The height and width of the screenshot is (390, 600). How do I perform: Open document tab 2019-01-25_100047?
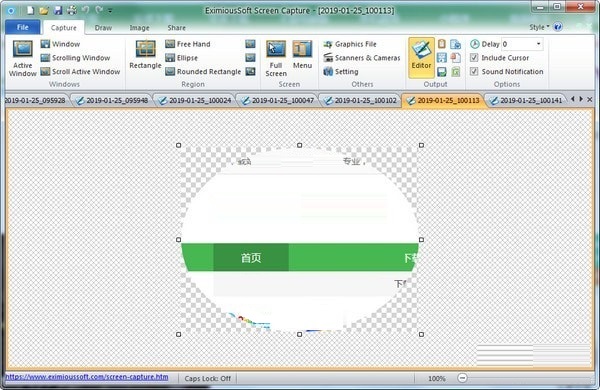(x=277, y=100)
